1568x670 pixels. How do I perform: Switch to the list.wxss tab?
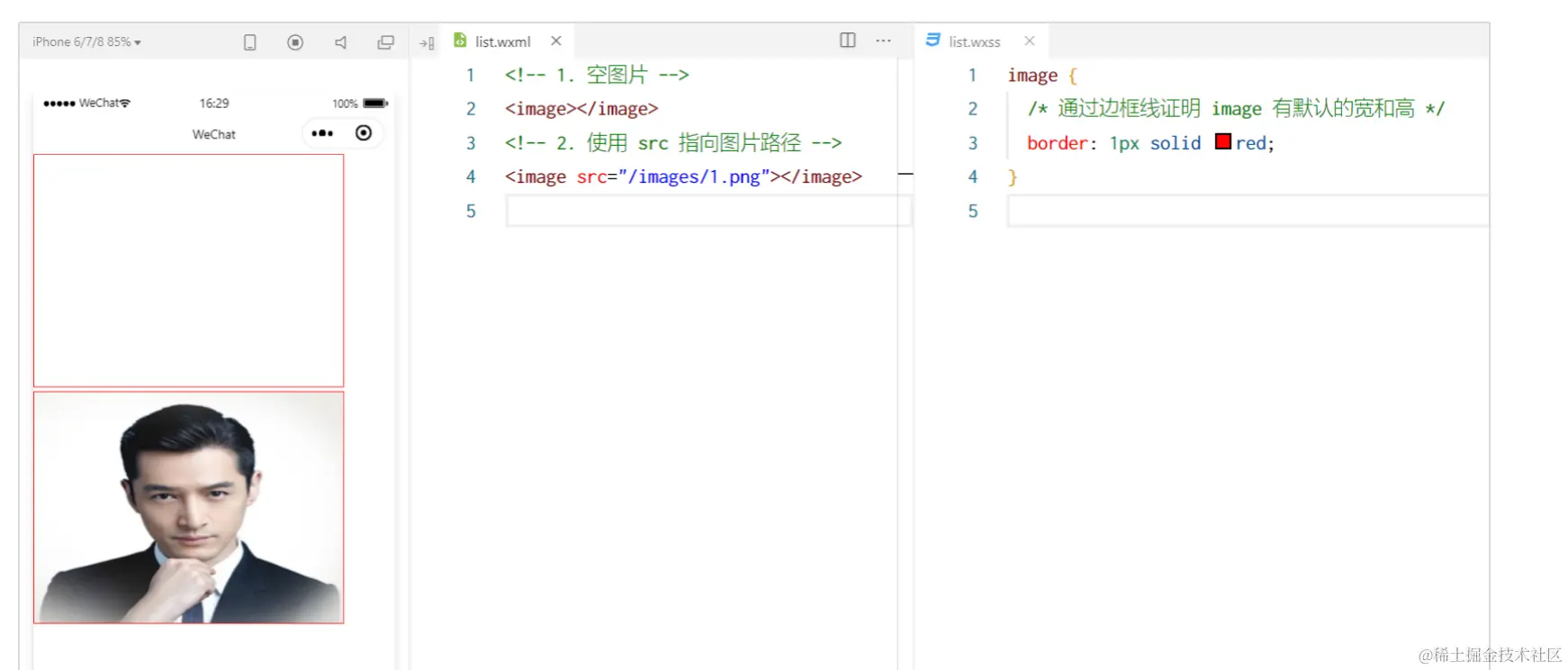click(974, 41)
